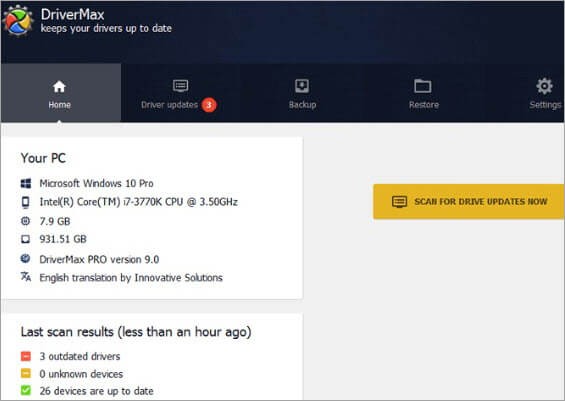
Task: Click the CPU icon beside Intel Core
Action: 26,202
